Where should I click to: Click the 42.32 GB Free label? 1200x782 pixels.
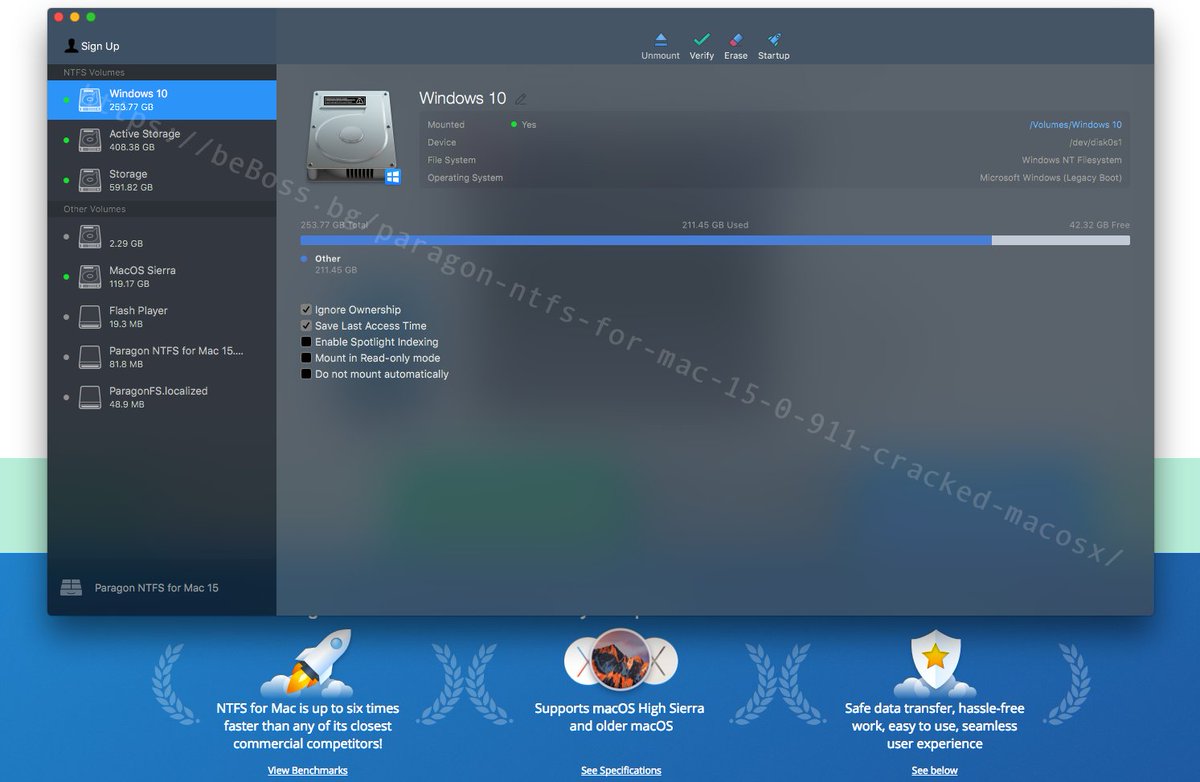click(1099, 225)
